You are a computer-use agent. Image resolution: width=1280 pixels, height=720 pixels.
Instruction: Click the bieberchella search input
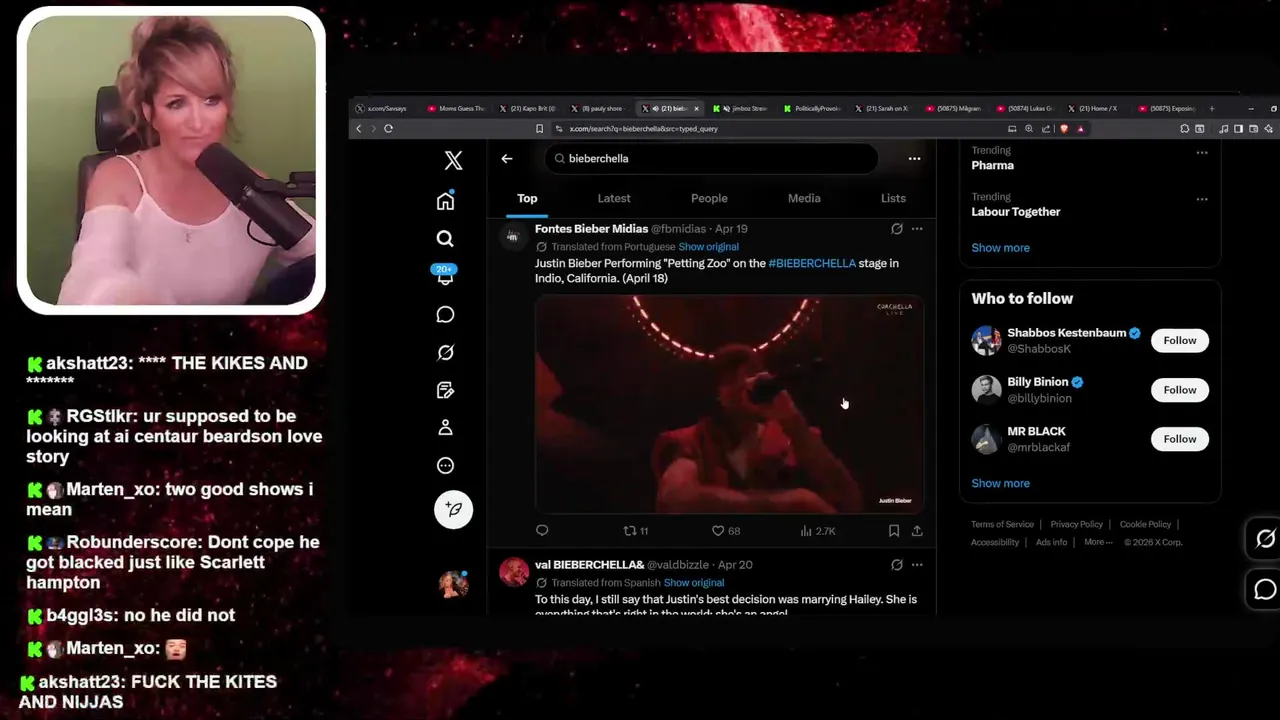[711, 158]
